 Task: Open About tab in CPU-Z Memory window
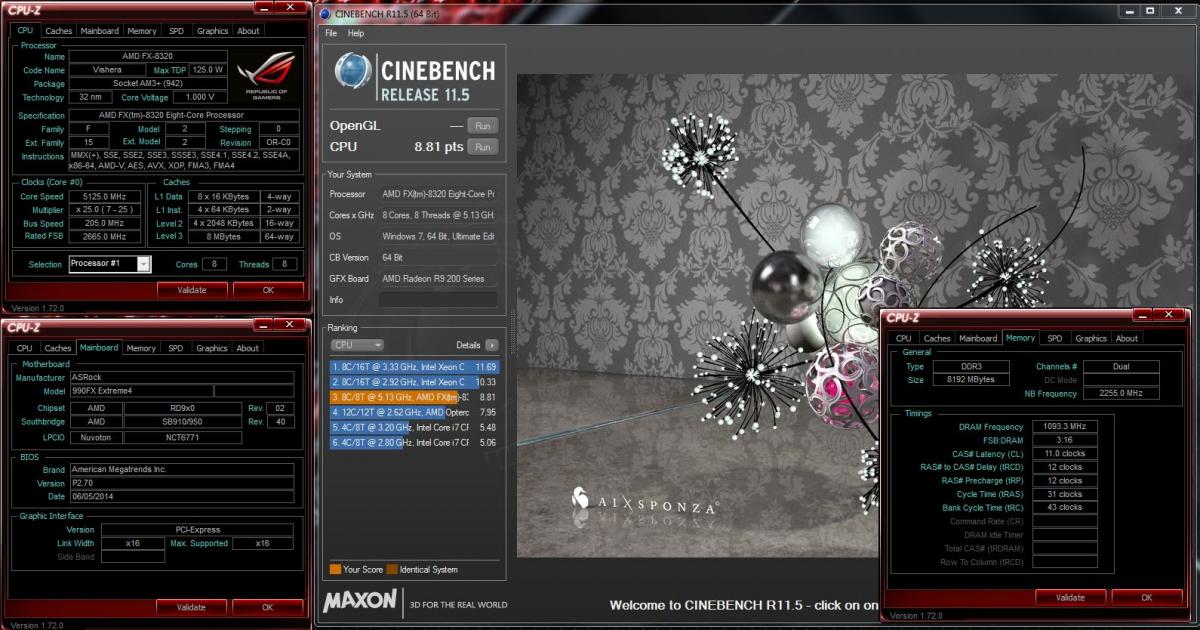tap(1127, 338)
